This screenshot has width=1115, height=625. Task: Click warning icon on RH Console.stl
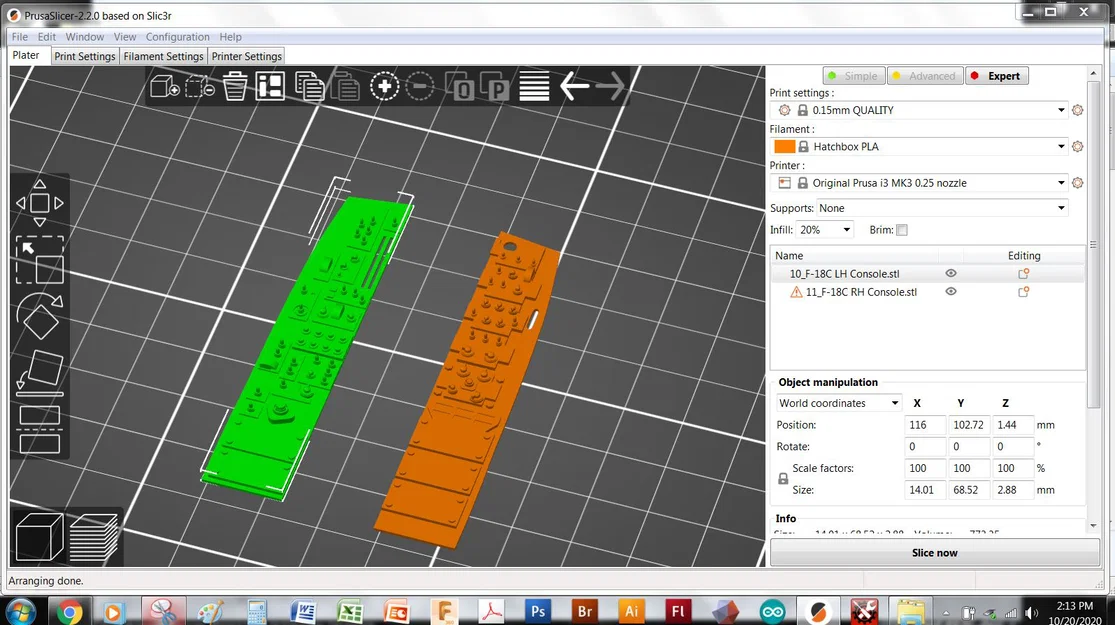796,292
